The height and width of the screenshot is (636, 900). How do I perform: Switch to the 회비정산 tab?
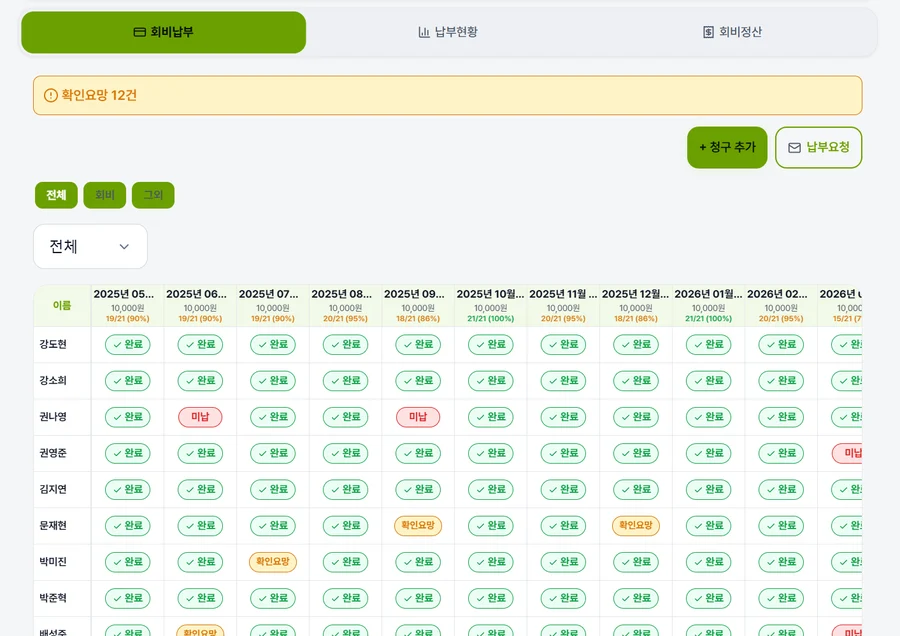click(732, 32)
